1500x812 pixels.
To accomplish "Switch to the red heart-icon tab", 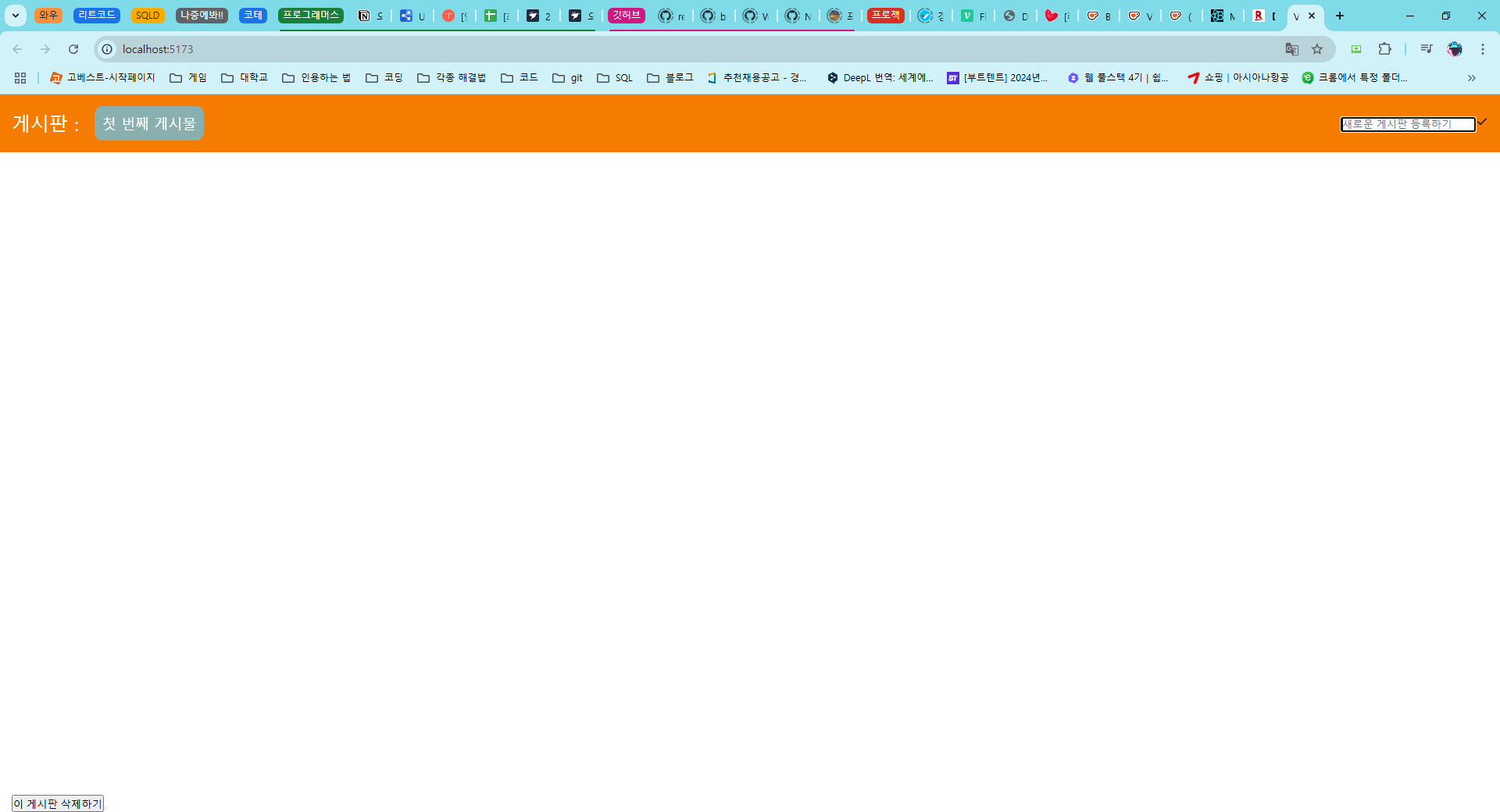I will click(x=1058, y=16).
